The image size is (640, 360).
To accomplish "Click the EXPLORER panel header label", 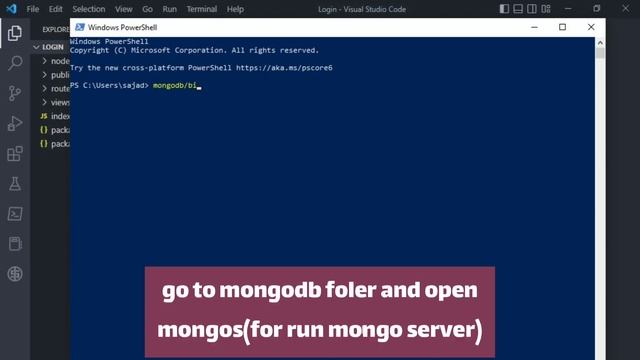I will 56,29.
